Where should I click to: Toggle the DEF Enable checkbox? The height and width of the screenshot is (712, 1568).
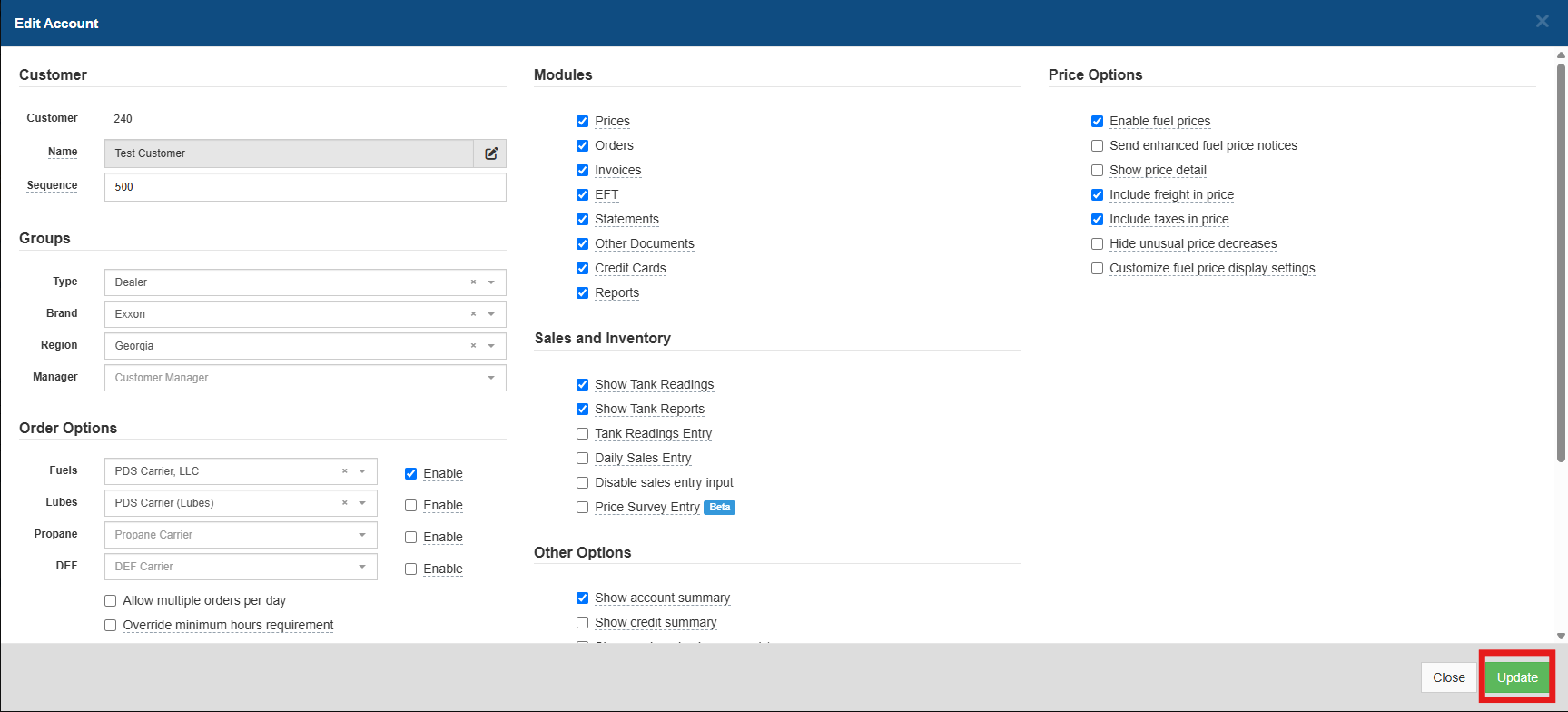[x=410, y=569]
